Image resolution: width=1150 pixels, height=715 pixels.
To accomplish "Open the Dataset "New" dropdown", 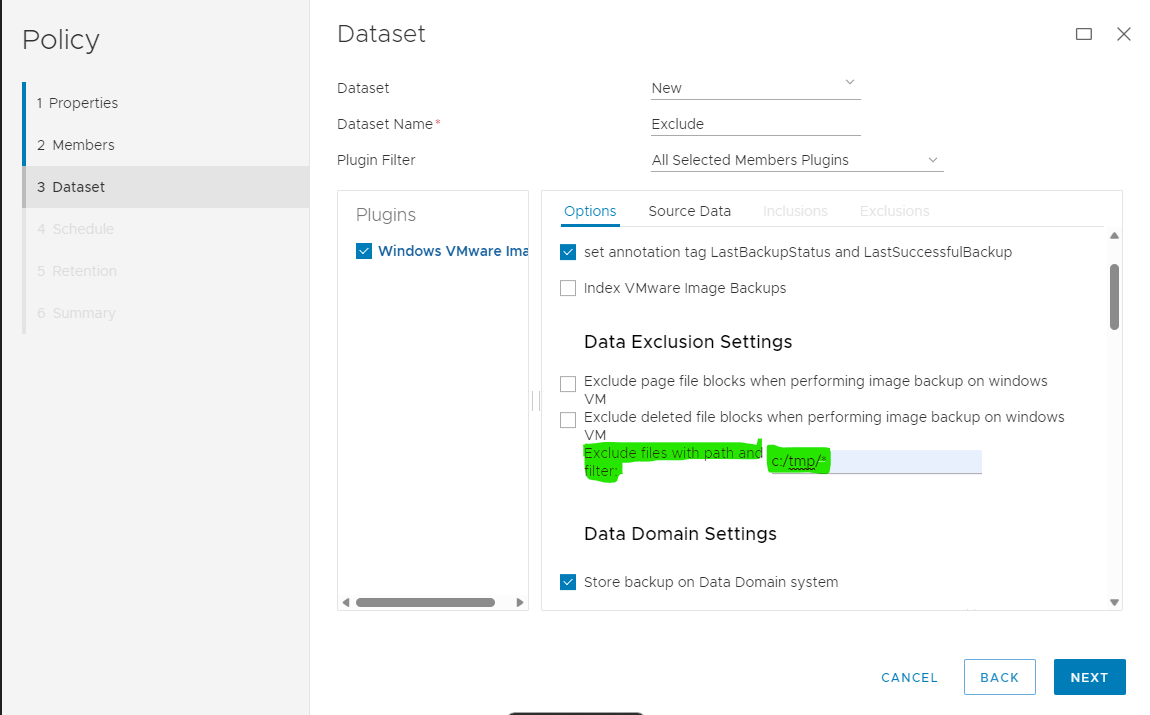I will tap(755, 87).
